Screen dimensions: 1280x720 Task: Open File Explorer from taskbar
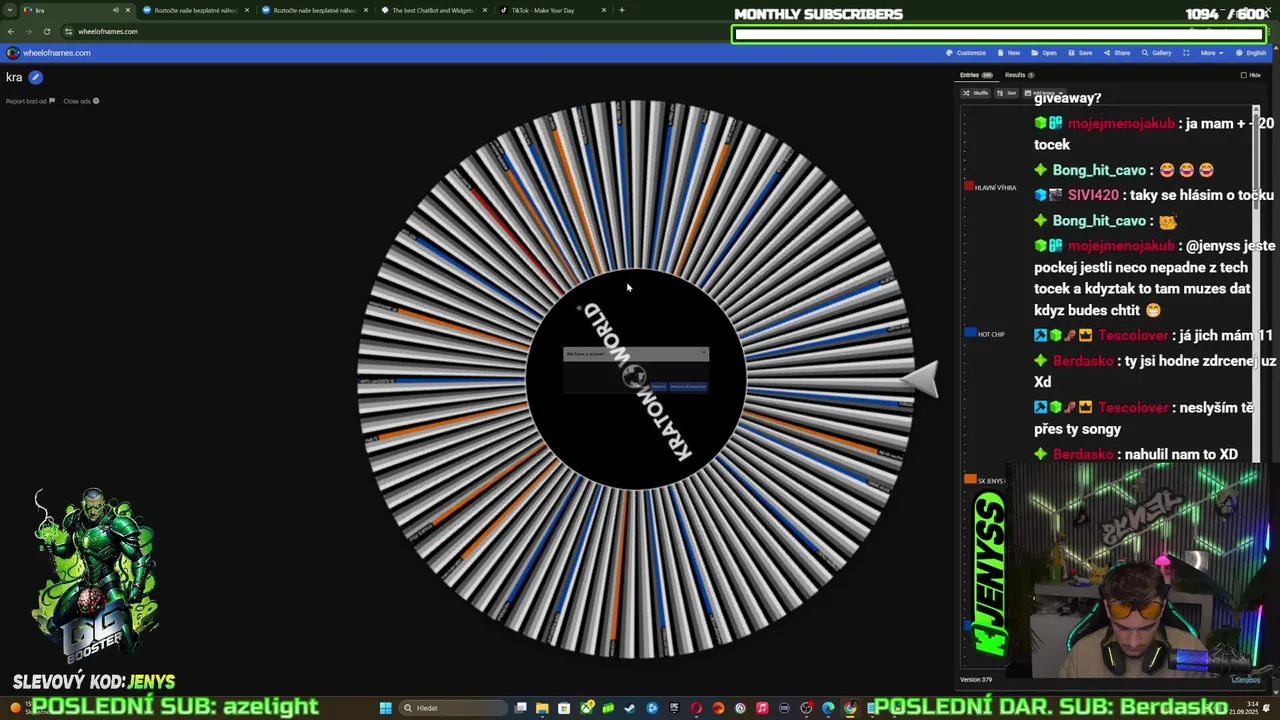[542, 708]
